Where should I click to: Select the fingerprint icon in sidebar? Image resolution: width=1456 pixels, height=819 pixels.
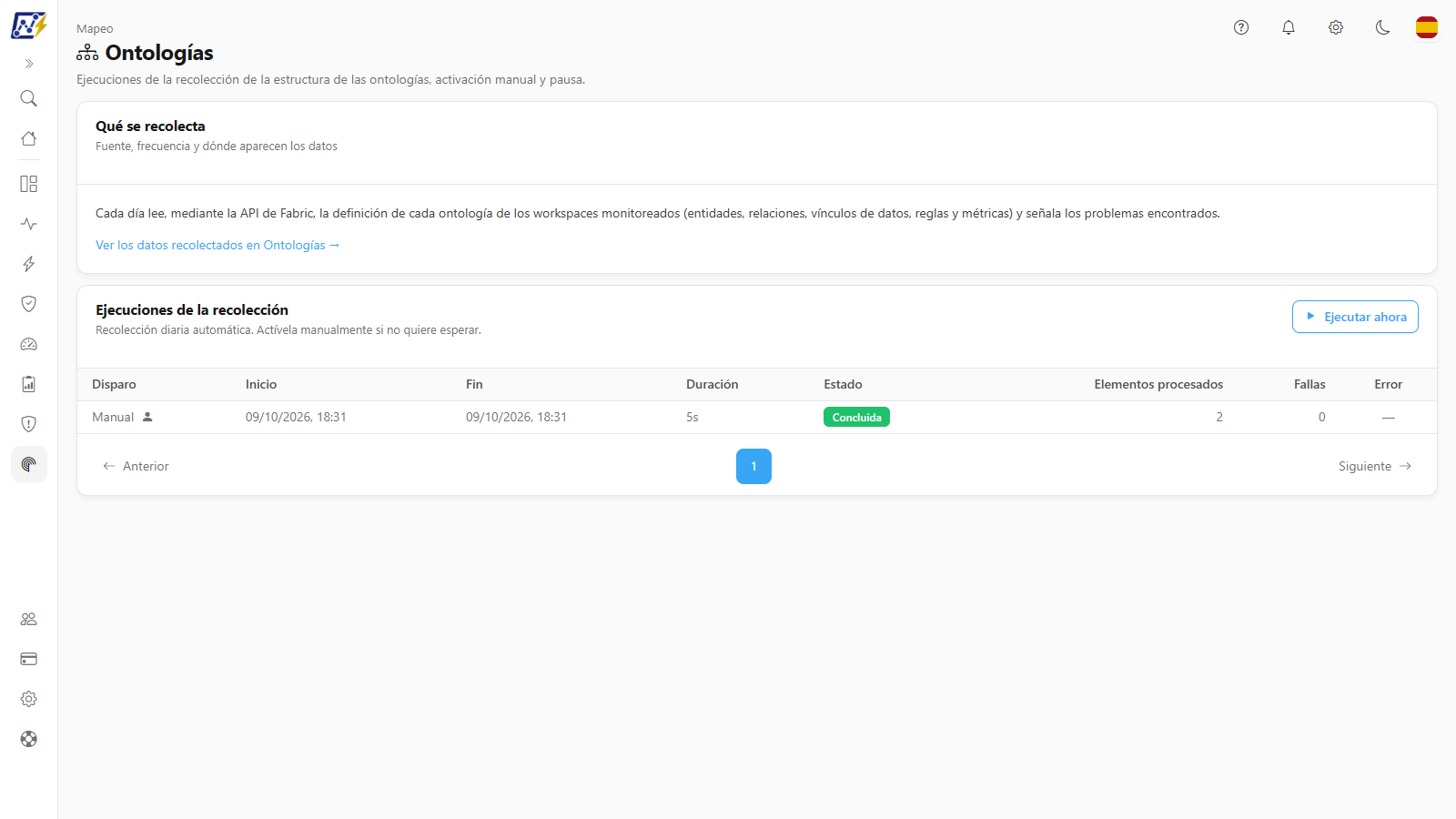tap(29, 464)
